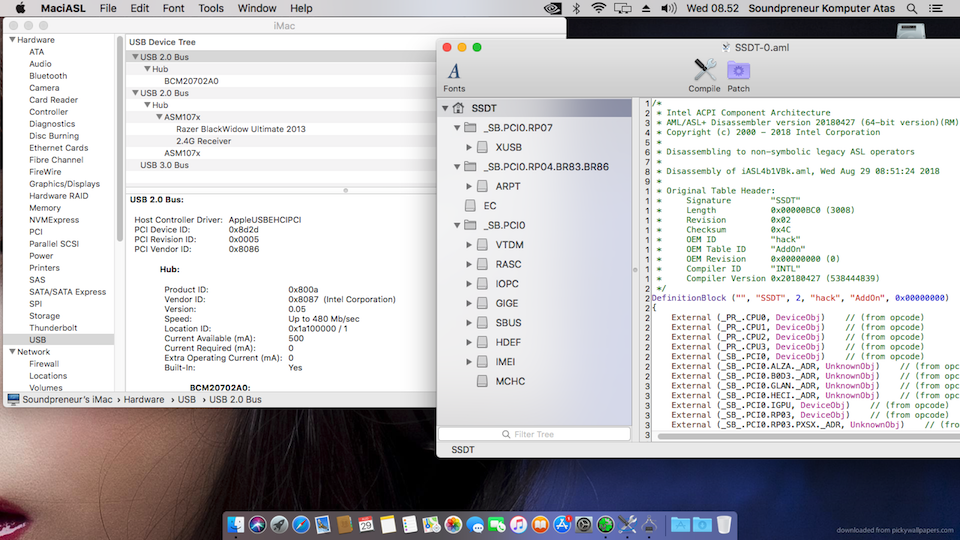Open Finder from the Dock
This screenshot has width=960, height=540.
236,525
